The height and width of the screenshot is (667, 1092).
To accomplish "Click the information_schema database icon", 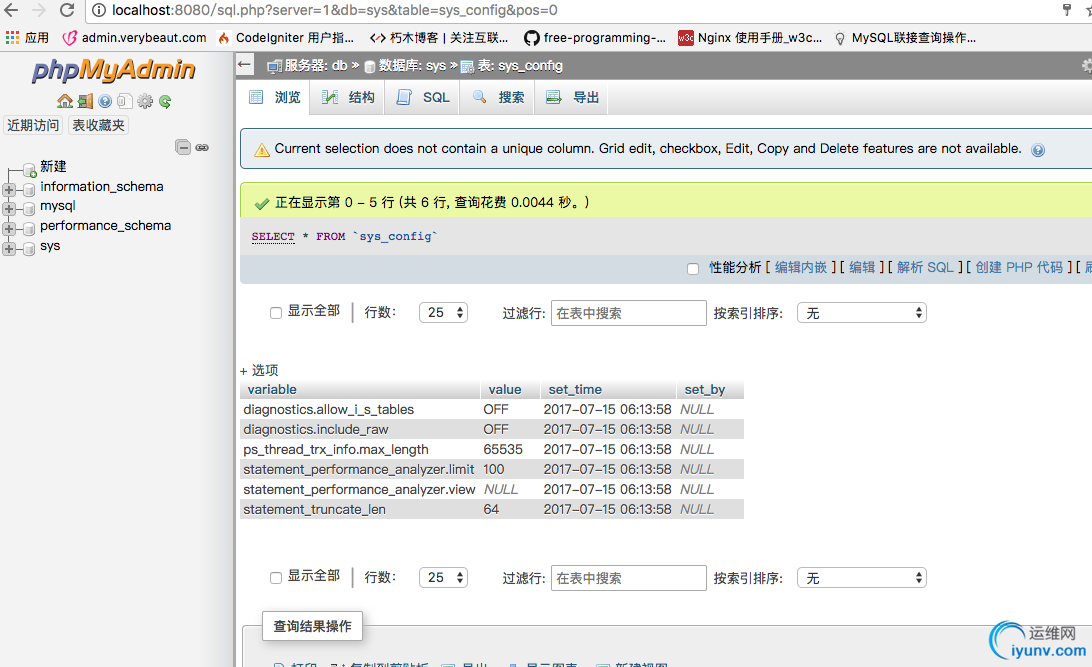I will [x=29, y=189].
